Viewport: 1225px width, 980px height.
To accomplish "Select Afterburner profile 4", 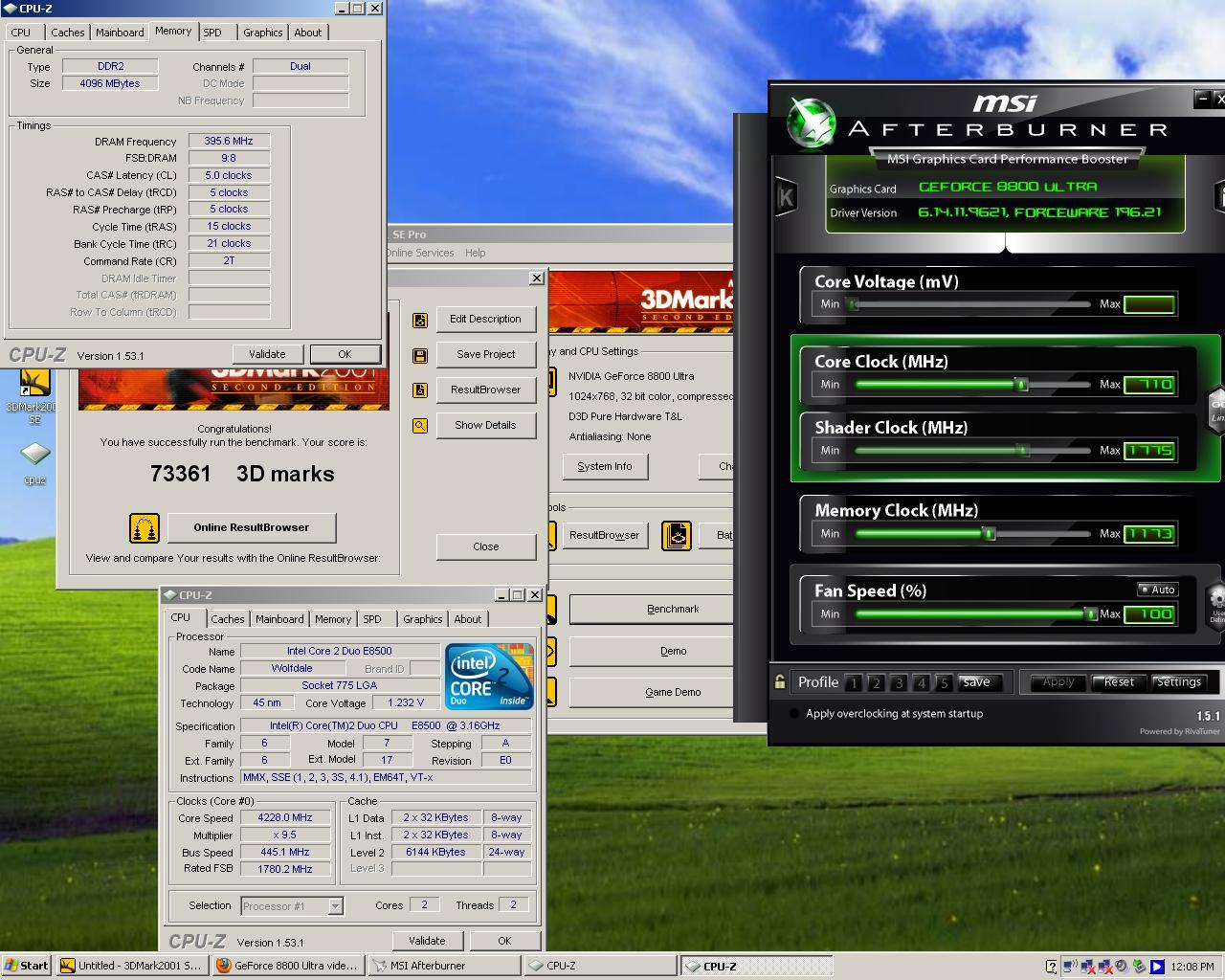I will pyautogui.click(x=922, y=683).
